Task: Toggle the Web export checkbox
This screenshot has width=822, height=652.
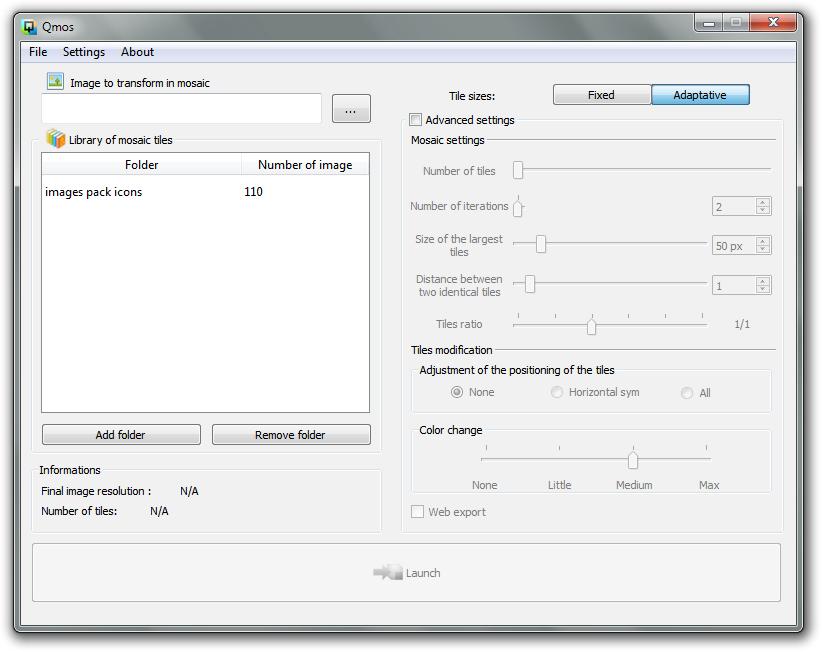Action: pos(417,512)
